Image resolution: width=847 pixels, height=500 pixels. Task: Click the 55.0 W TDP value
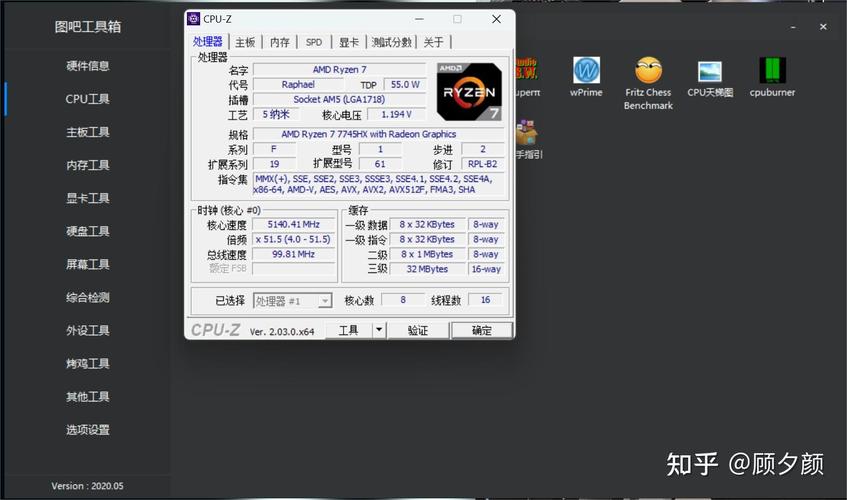click(x=405, y=85)
